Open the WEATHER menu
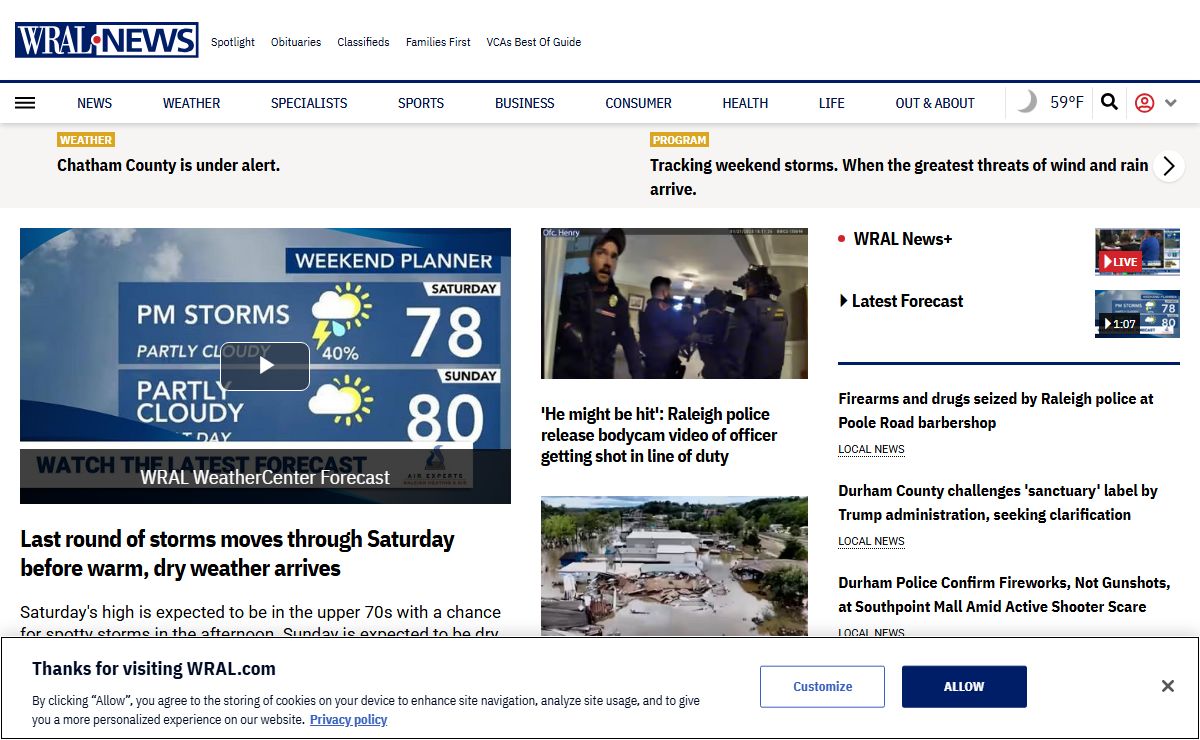The height and width of the screenshot is (740, 1200). click(192, 103)
